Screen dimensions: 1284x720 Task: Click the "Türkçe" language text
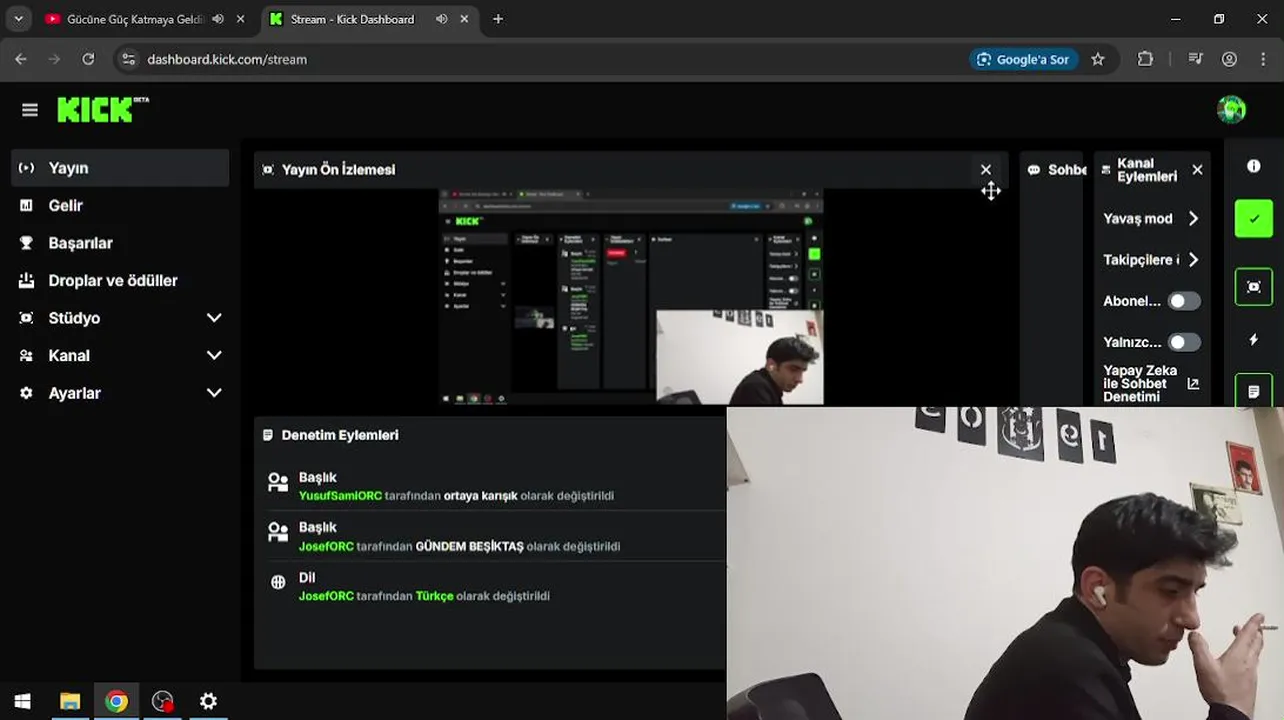435,596
